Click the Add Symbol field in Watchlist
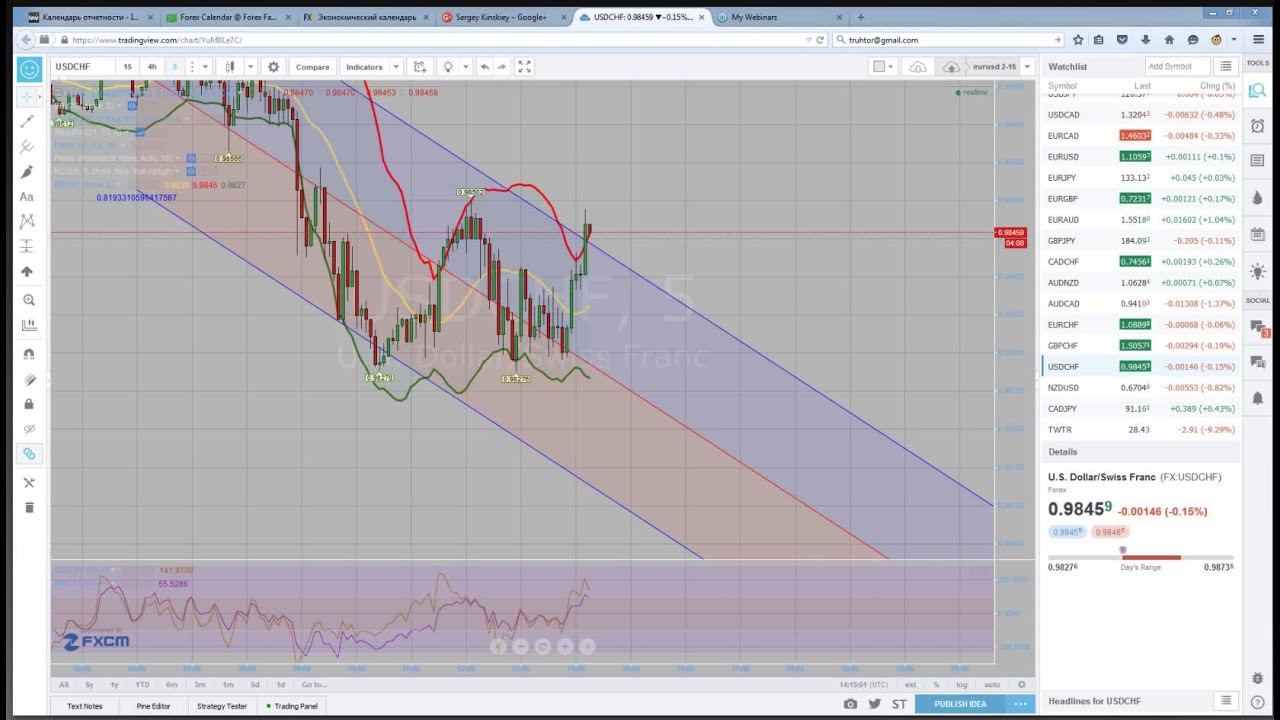 click(x=1177, y=66)
